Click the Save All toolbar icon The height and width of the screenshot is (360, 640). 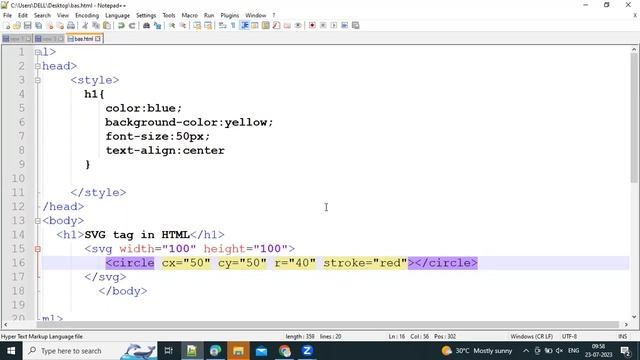(38, 25)
